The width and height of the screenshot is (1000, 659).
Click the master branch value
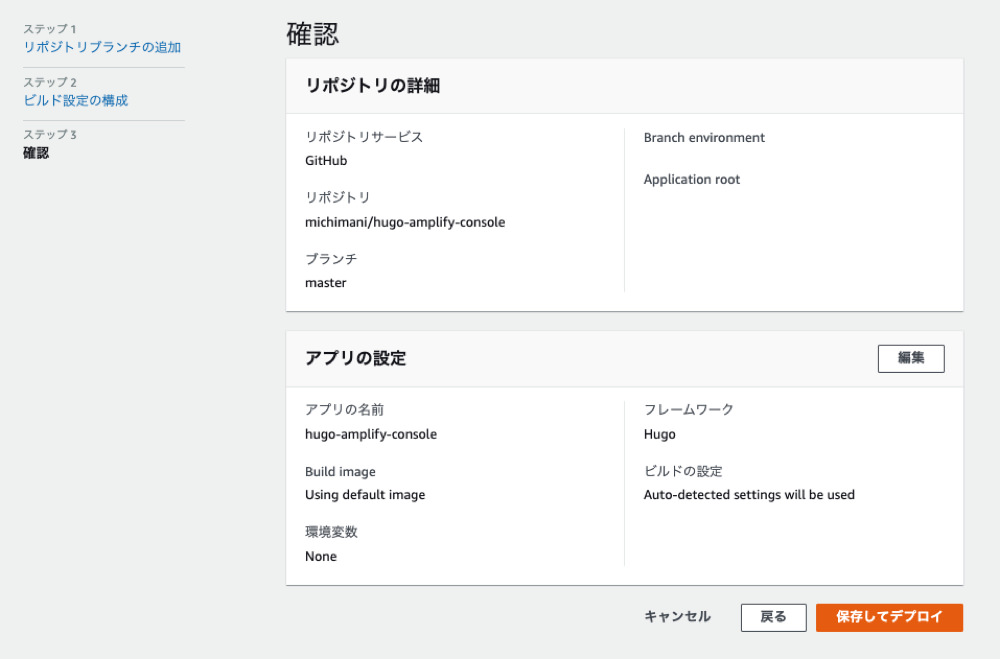[x=325, y=282]
